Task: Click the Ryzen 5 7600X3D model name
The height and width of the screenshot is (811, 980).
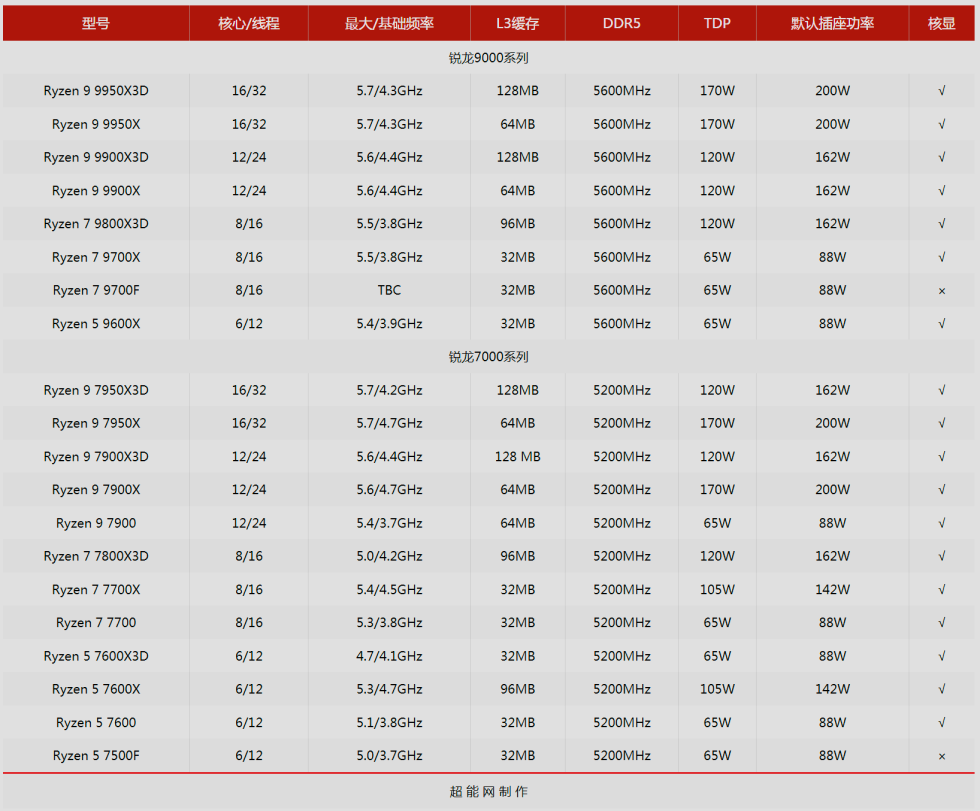Action: 96,657
